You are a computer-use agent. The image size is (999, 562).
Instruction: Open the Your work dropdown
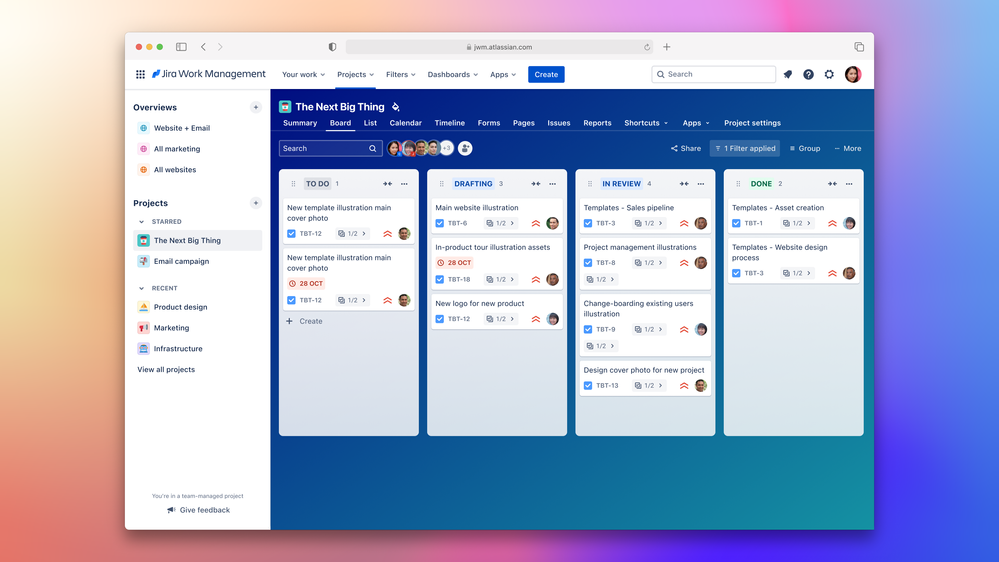(x=303, y=75)
